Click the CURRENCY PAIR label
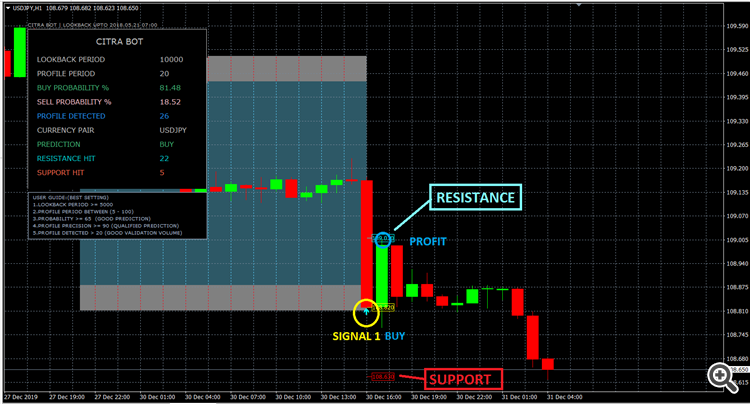Viewport: 750px width, 404px height. [66, 130]
